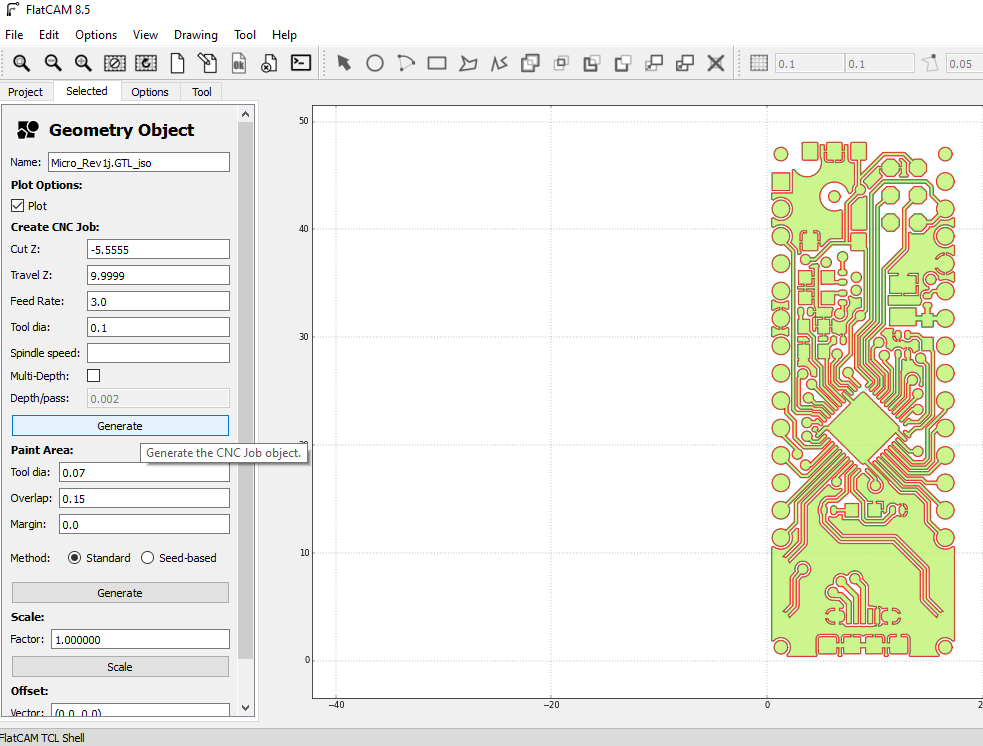Image resolution: width=983 pixels, height=746 pixels.
Task: Click the Name field Micro_Rev1j.GTL_iso
Action: (139, 162)
